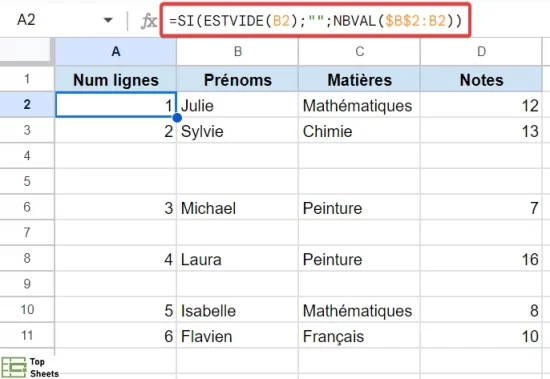This screenshot has width=550, height=379.
Task: Select Flavien's note 10
Action: click(x=481, y=335)
